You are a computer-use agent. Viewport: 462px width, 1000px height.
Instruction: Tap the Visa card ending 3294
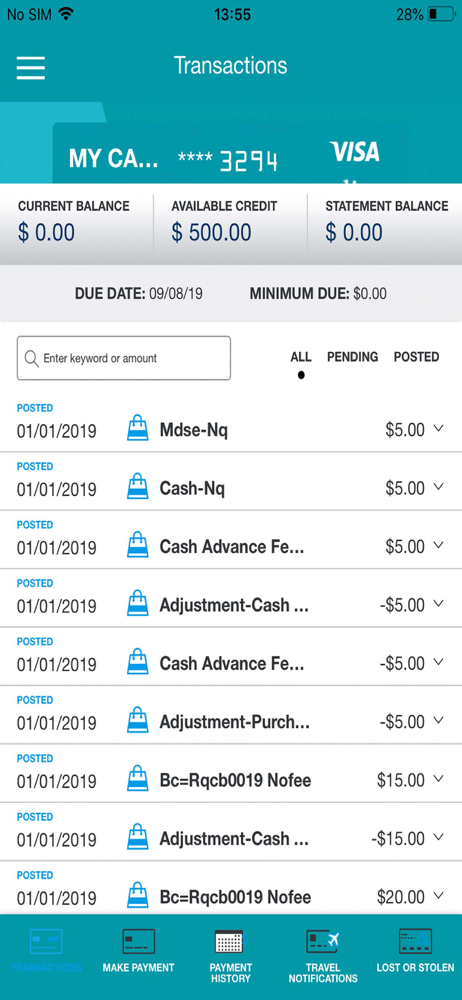(x=230, y=153)
